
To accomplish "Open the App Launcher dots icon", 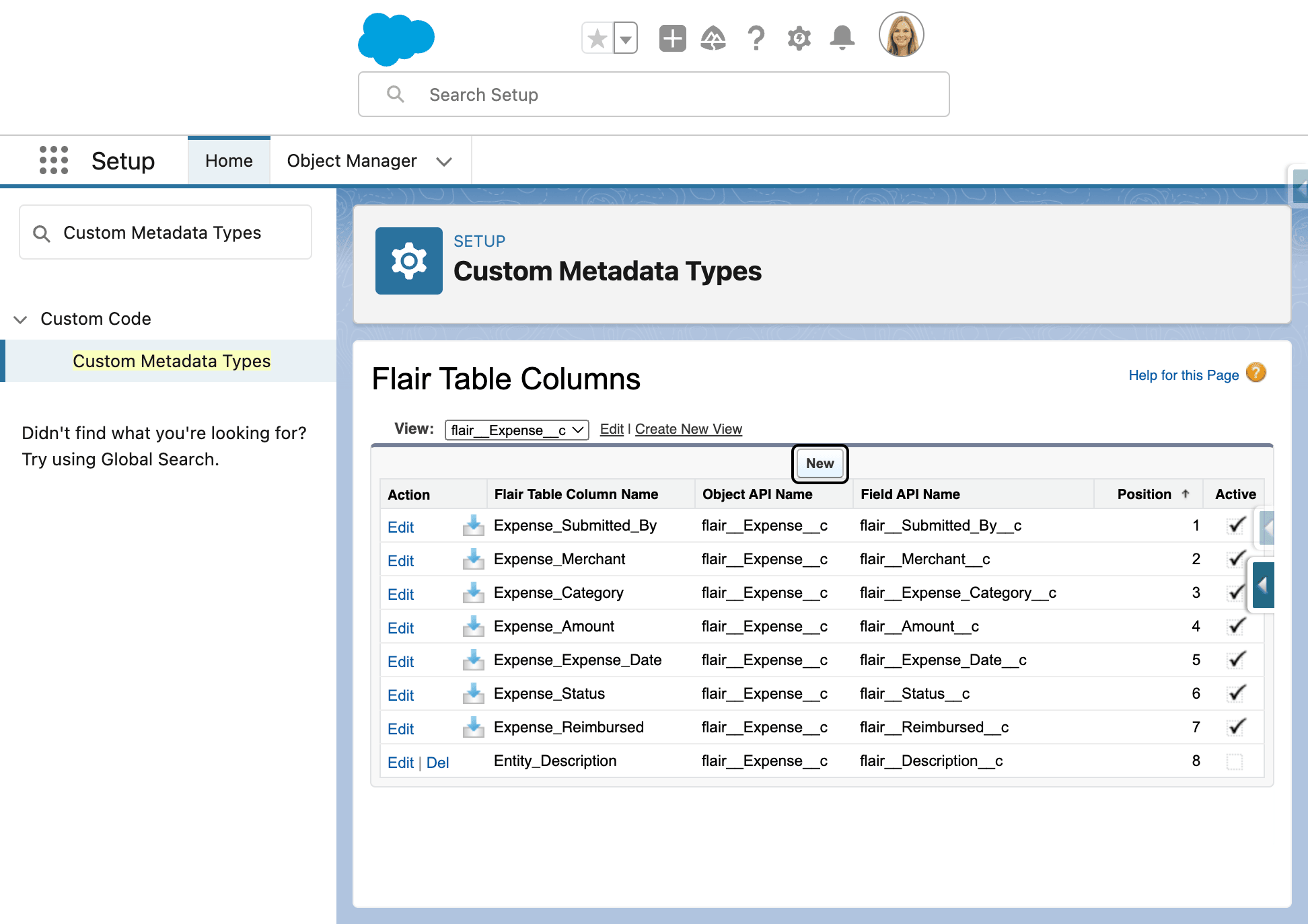I will (54, 160).
